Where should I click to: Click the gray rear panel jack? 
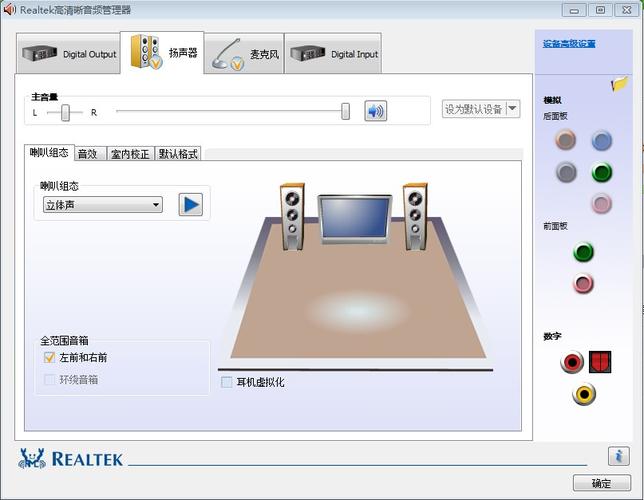[566, 172]
